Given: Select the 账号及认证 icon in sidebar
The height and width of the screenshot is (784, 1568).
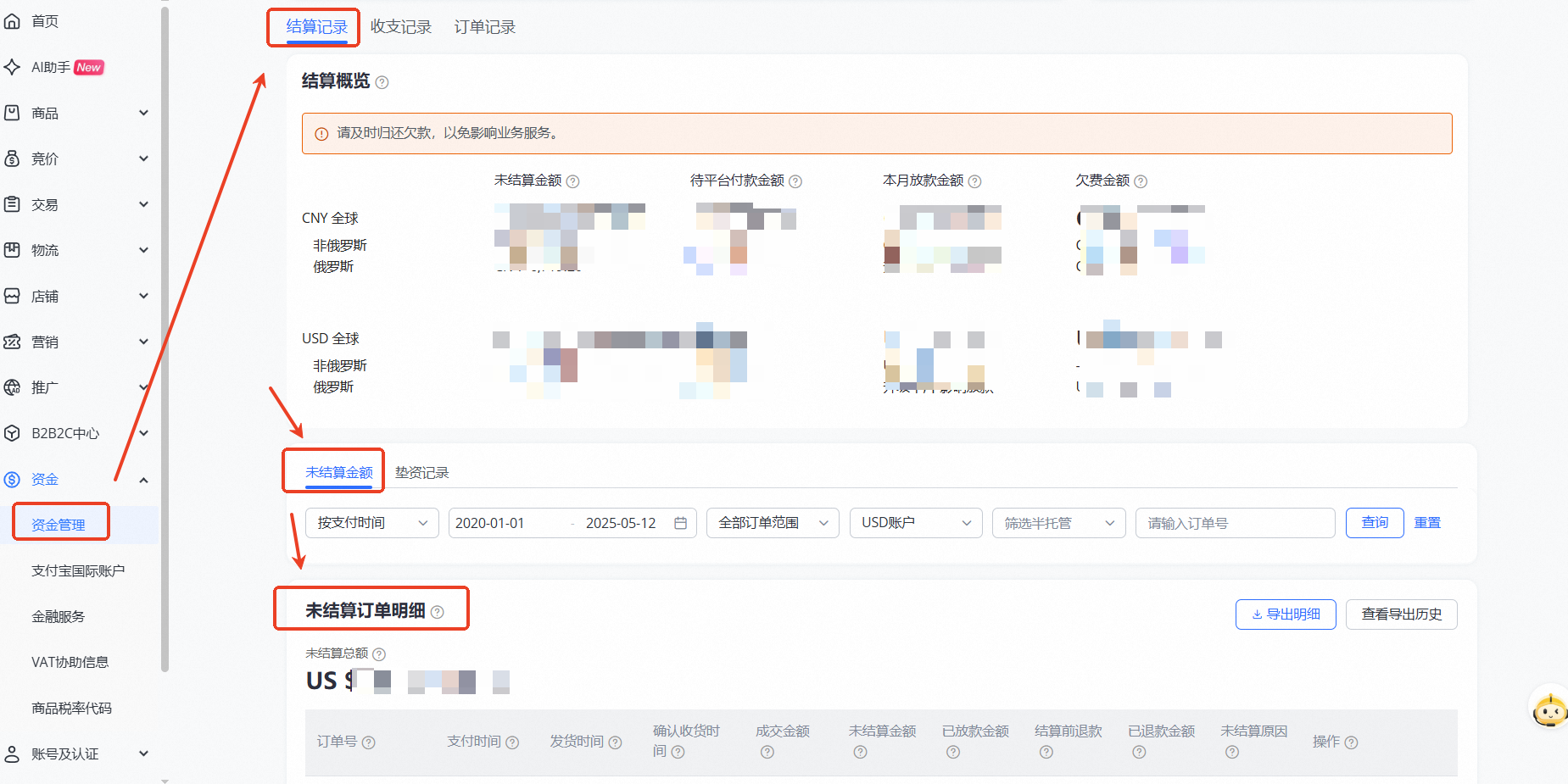Looking at the screenshot, I should tap(13, 753).
